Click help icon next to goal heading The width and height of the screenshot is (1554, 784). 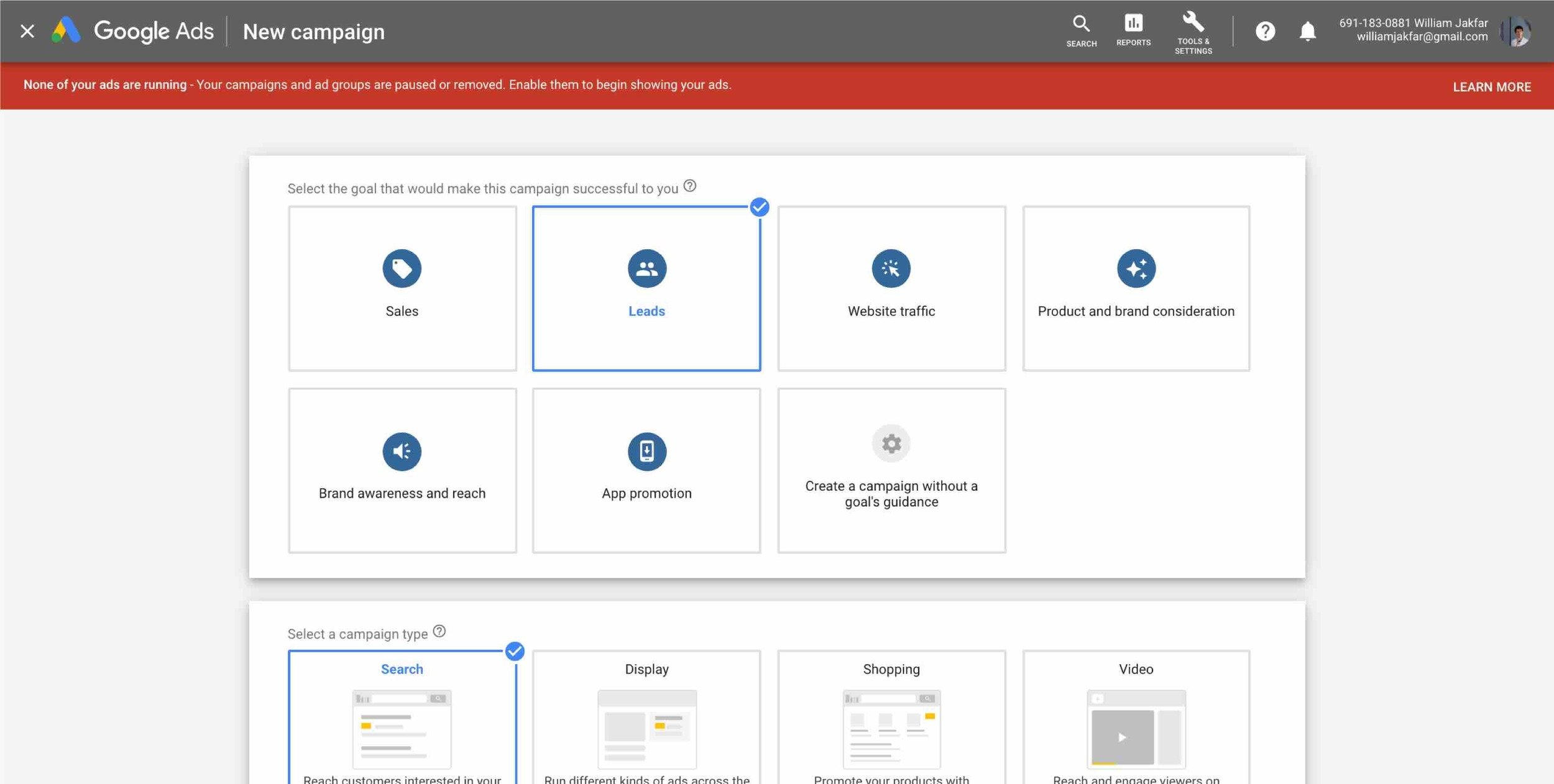point(689,186)
